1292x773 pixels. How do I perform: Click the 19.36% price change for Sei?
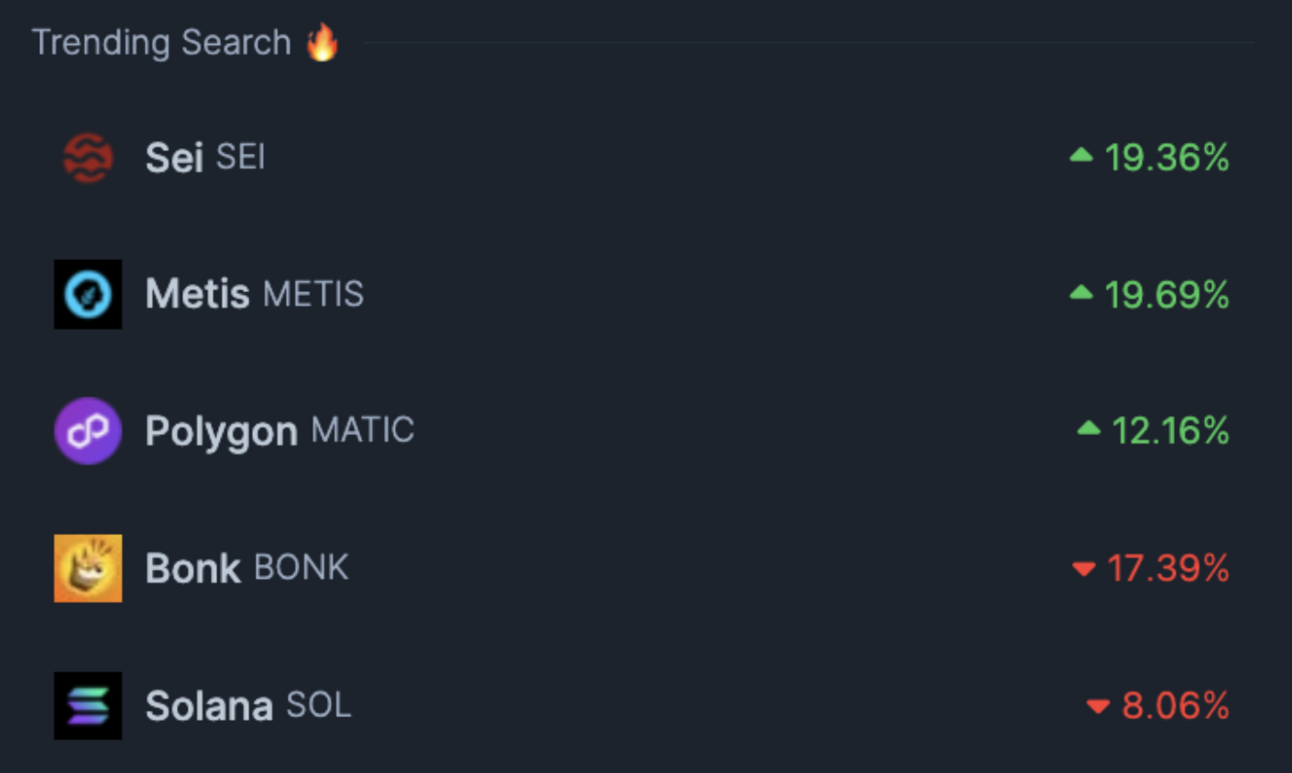pos(1166,158)
